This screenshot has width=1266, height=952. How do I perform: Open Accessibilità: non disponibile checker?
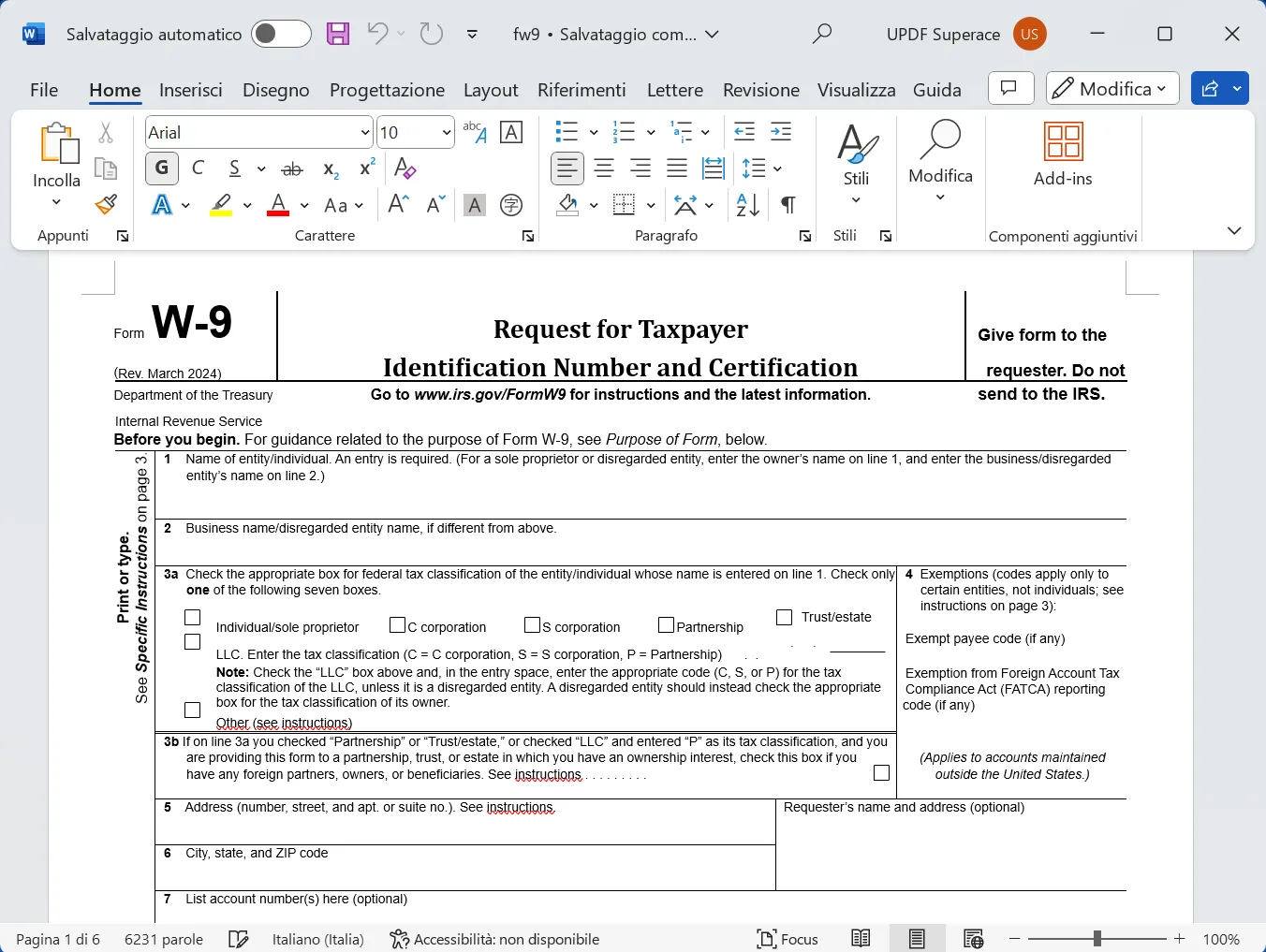tap(494, 939)
